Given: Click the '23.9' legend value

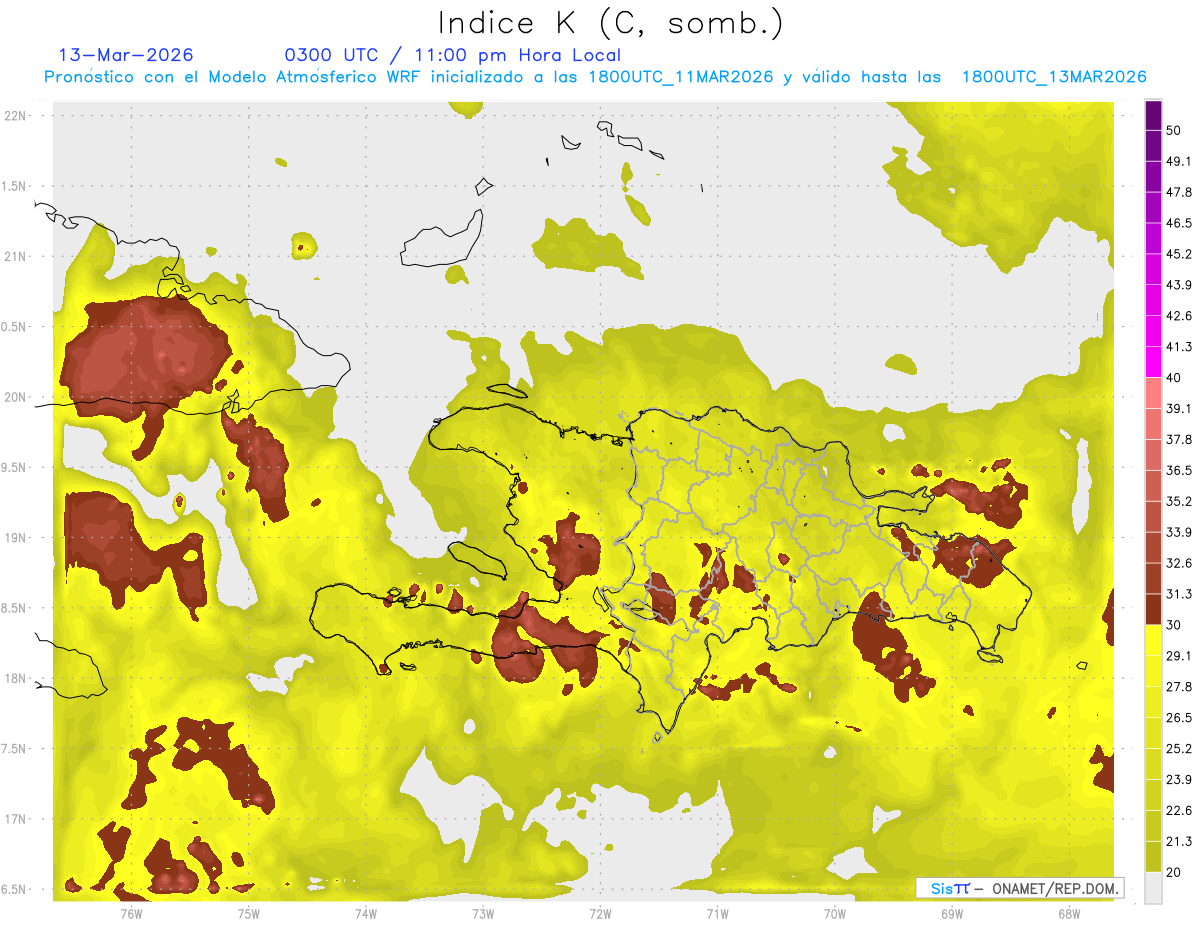Looking at the screenshot, I should click(x=1179, y=780).
